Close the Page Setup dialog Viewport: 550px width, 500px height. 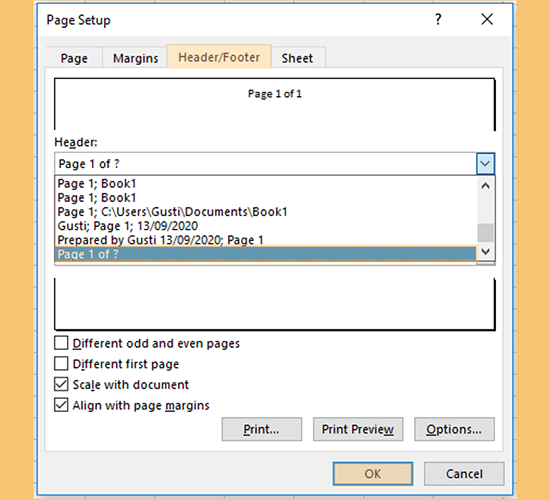tap(487, 19)
